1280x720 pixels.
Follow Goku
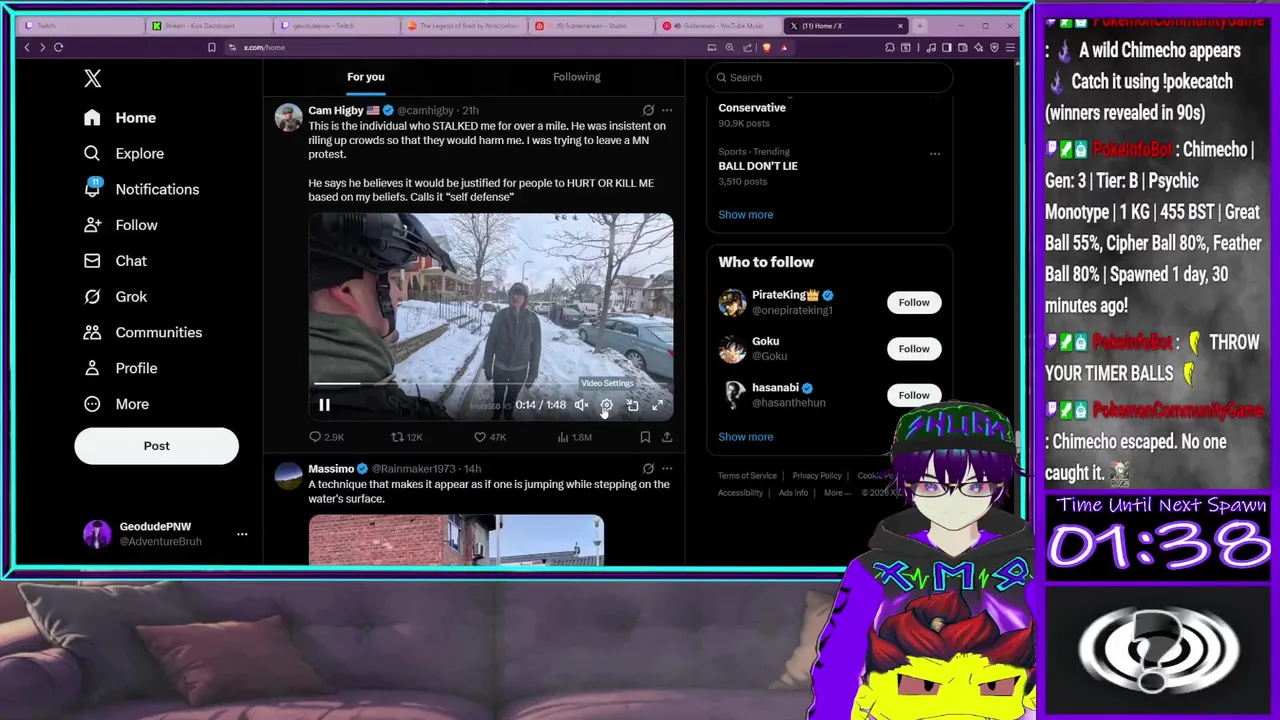(x=913, y=349)
